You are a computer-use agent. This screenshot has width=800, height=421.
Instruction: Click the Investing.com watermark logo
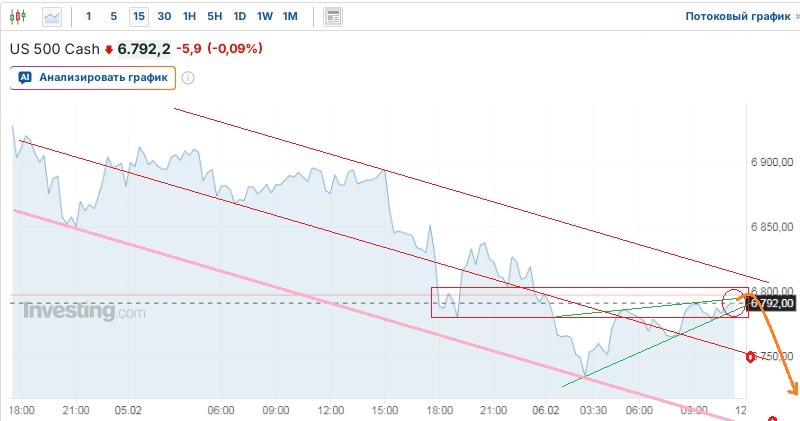click(x=84, y=312)
